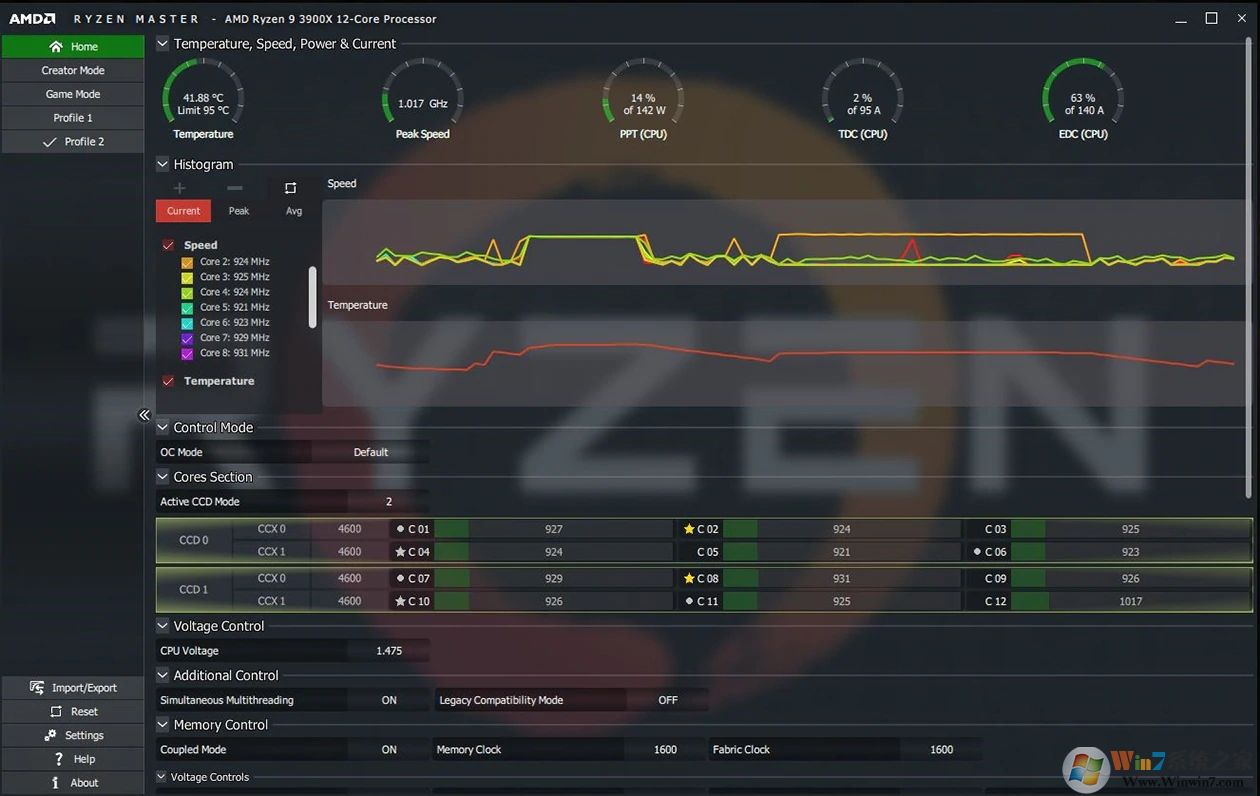Click the zoom-out icon in Histogram toolbar
Image resolution: width=1260 pixels, height=796 pixels.
click(235, 187)
